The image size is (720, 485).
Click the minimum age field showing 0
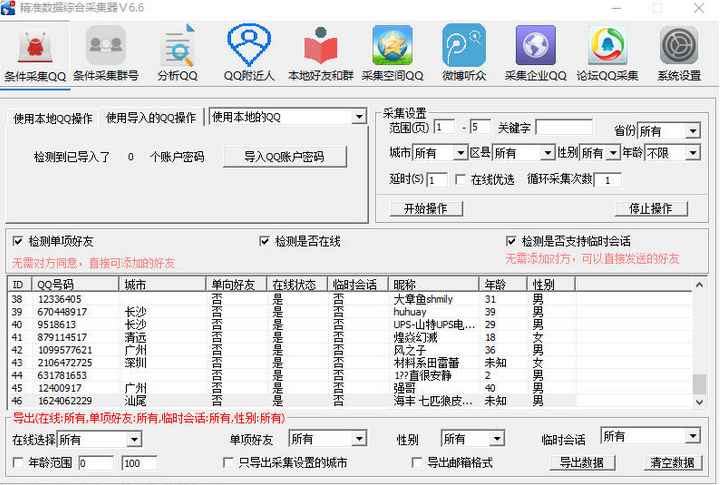click(x=96, y=463)
